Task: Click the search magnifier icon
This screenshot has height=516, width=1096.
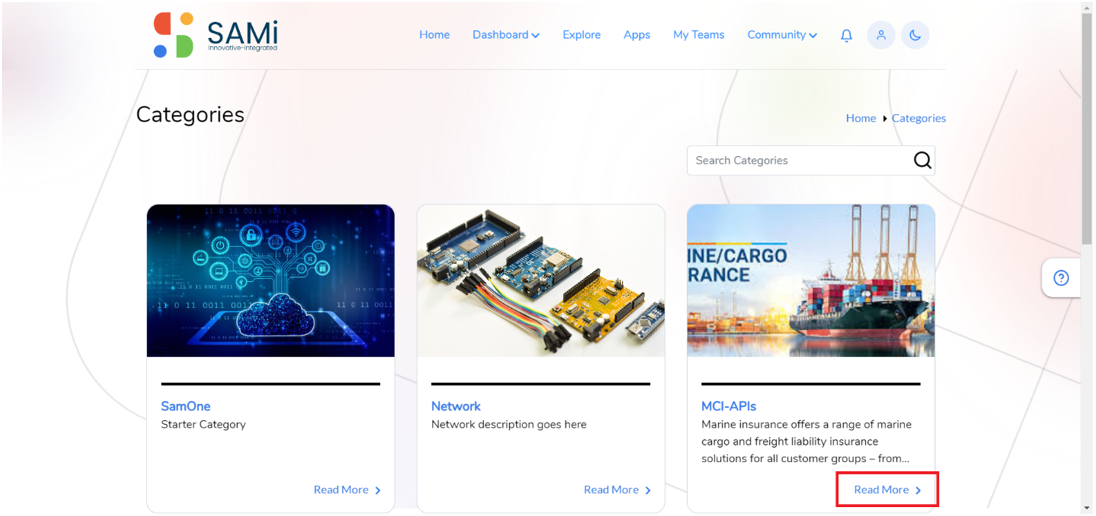Action: point(923,160)
